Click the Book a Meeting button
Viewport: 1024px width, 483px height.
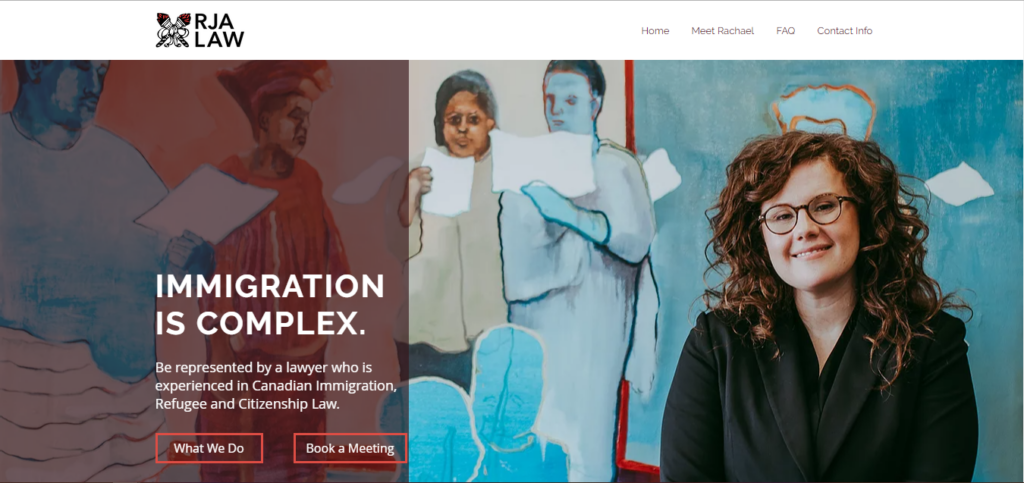tap(350, 448)
